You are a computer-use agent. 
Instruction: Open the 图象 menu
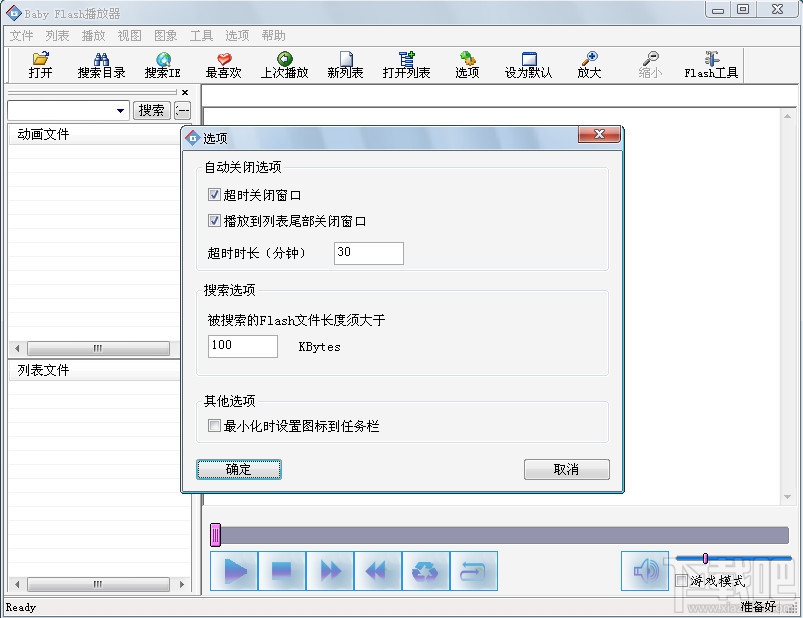165,35
